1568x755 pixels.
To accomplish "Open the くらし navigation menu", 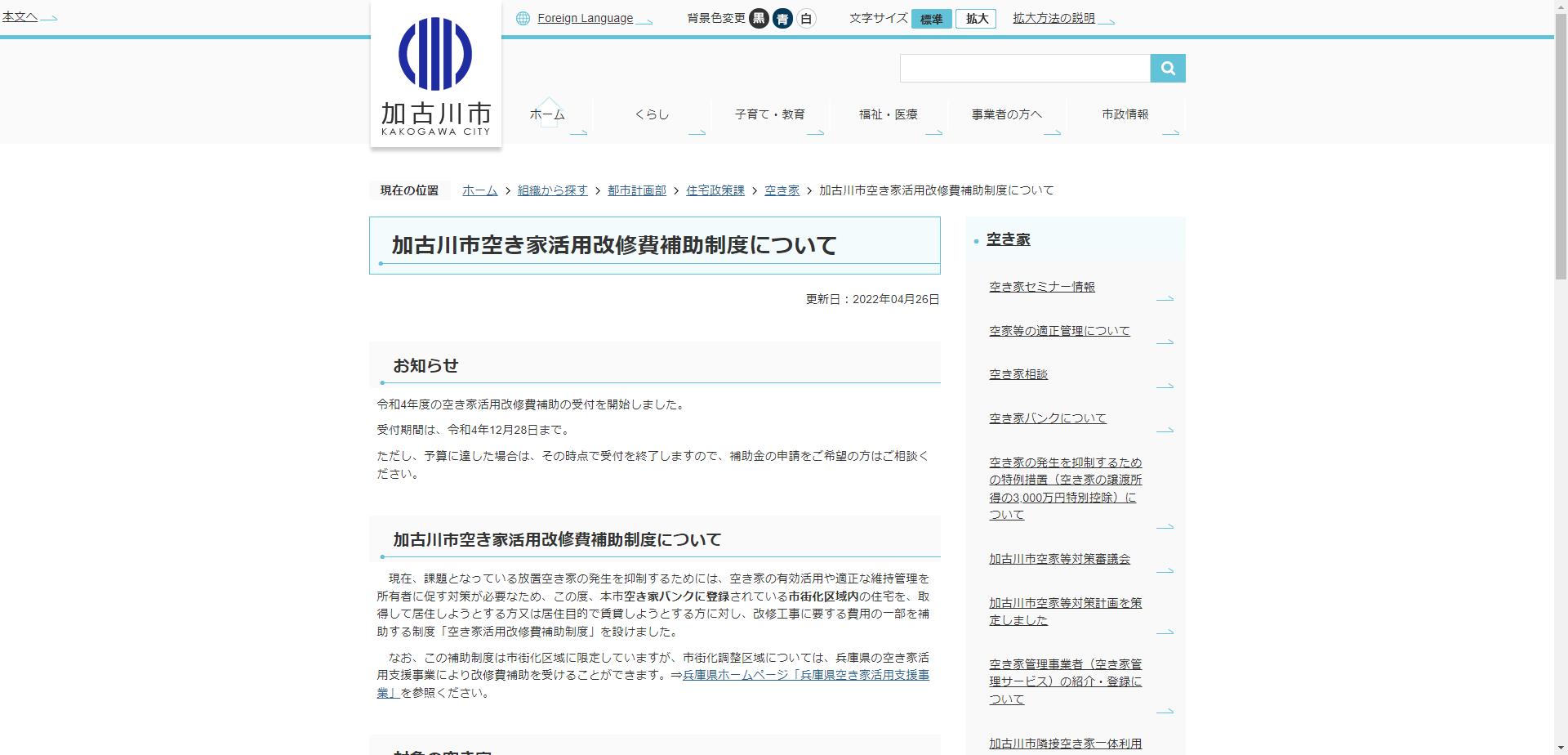I will [x=652, y=114].
